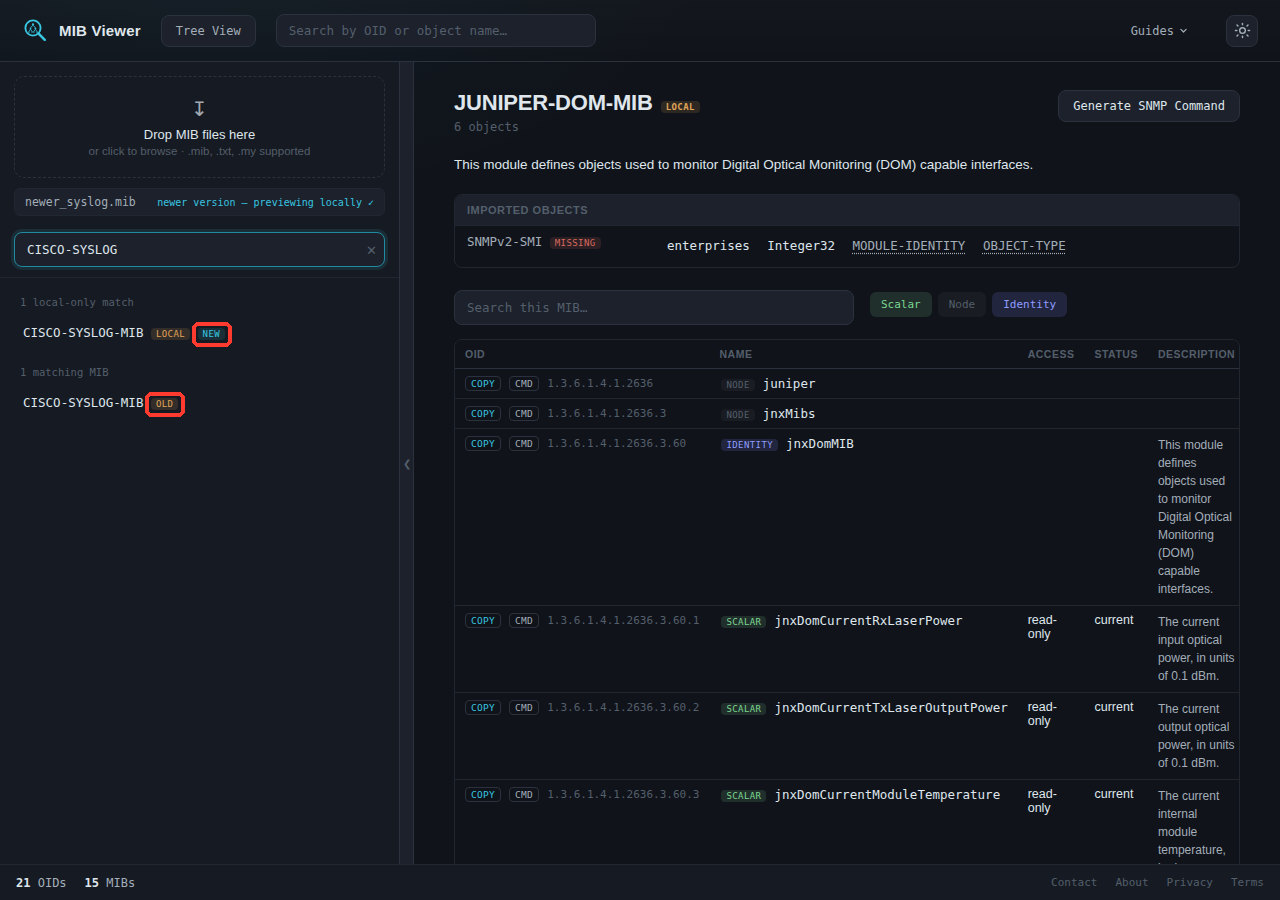Click the enterprises imported object

(708, 246)
